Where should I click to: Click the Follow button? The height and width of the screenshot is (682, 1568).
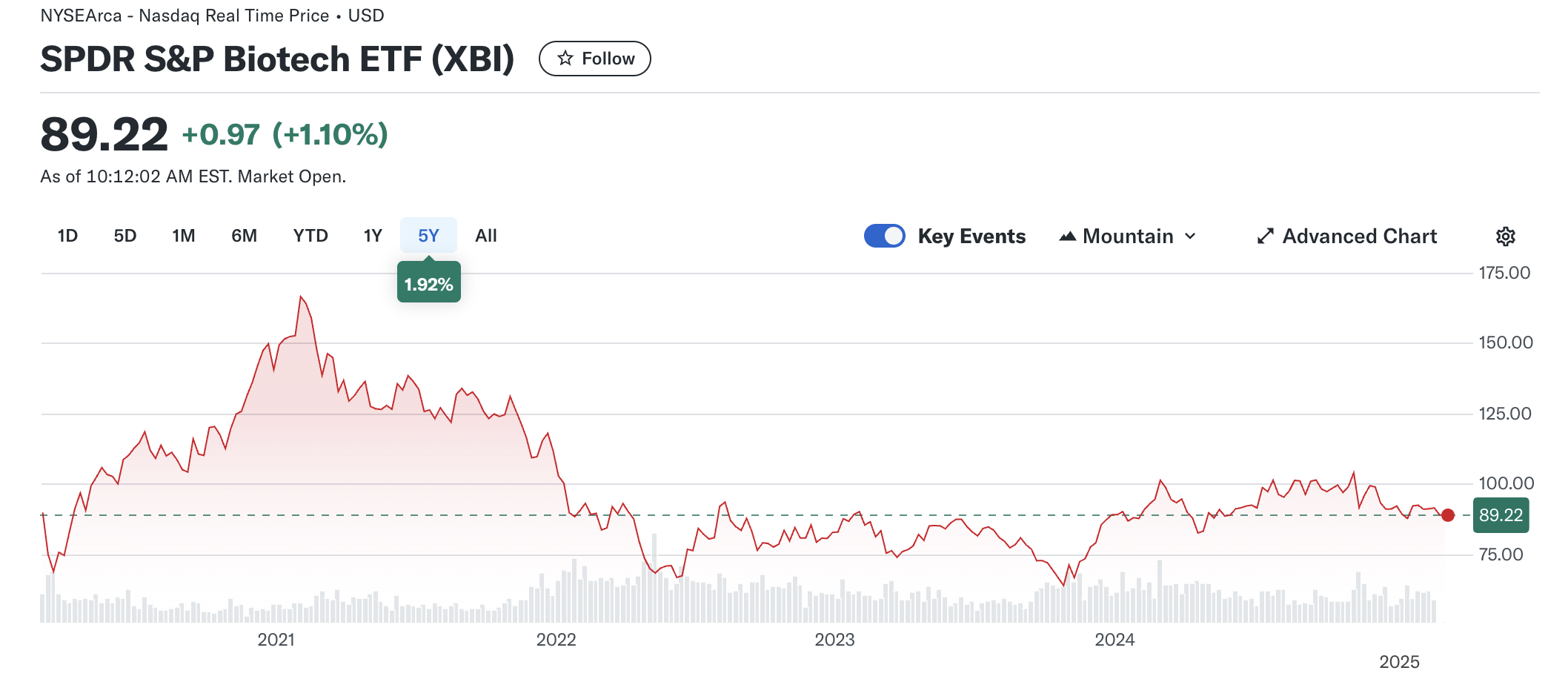pyautogui.click(x=594, y=59)
